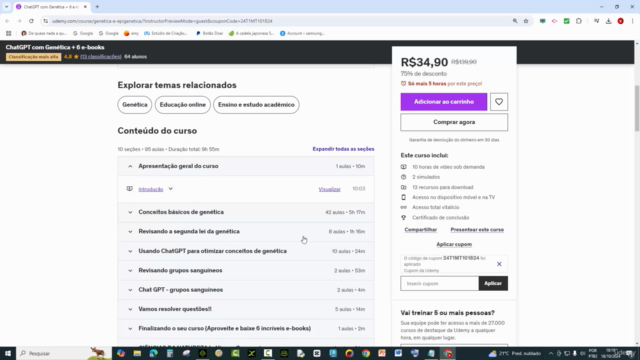Screen dimensions: 640x360
Task: Open File Explorer from the taskbar
Action: [137, 353]
